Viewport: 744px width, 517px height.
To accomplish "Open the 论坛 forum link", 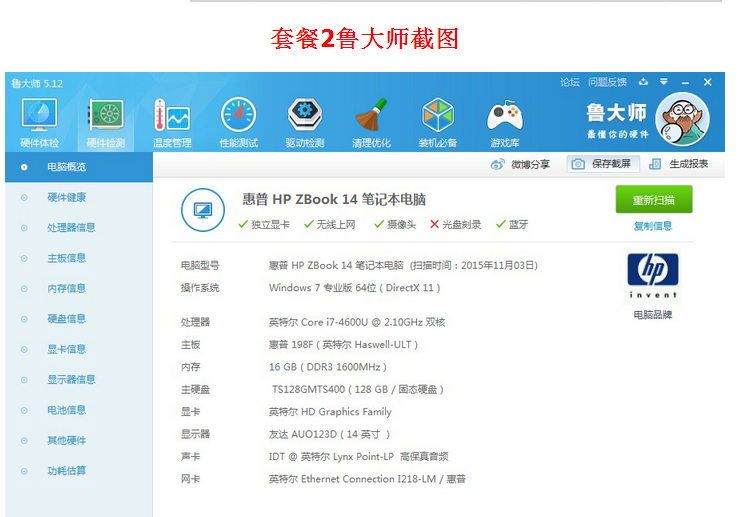I will pos(570,82).
